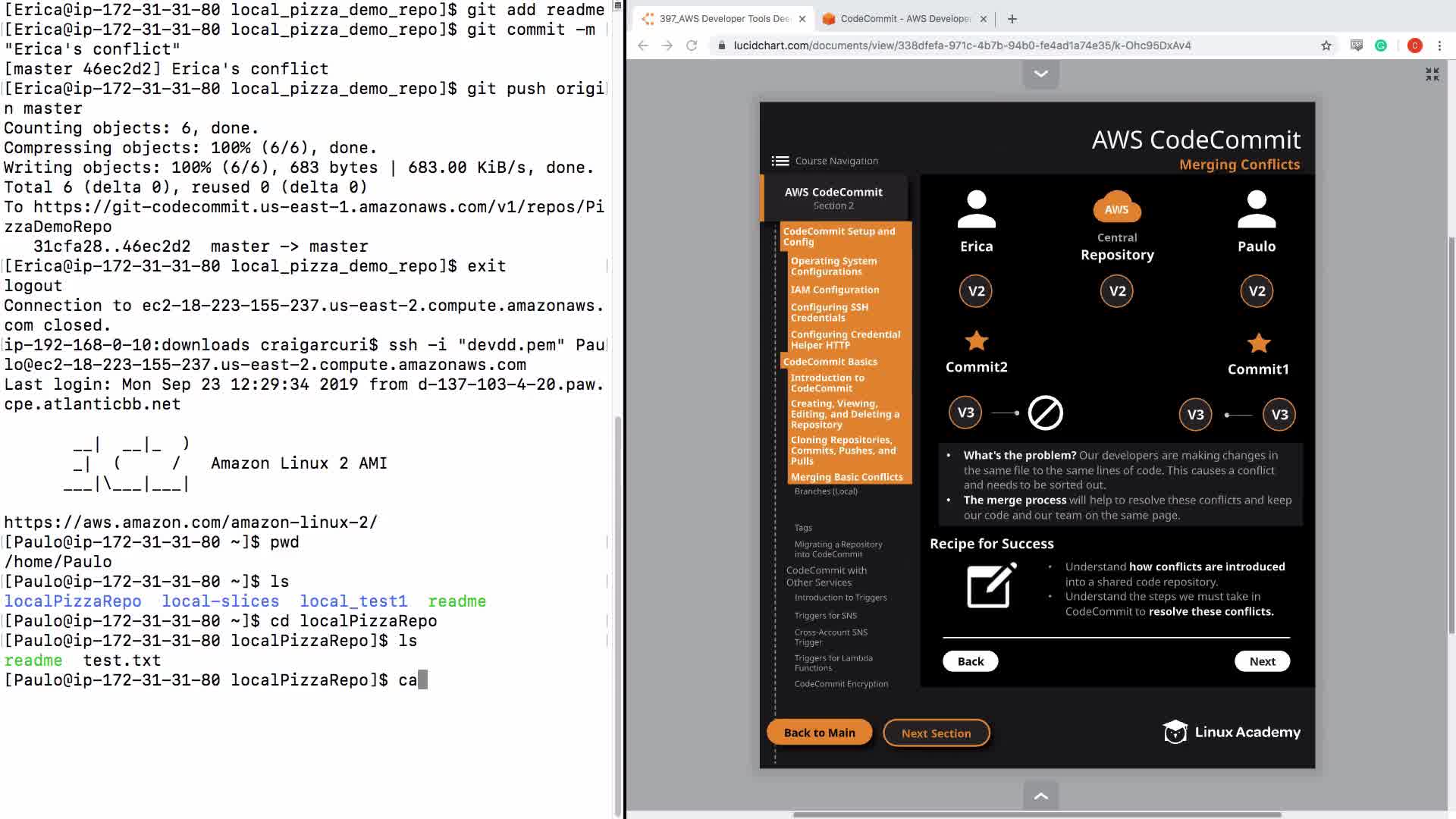The width and height of the screenshot is (1456, 819).
Task: Click the browser back arrow
Action: click(x=643, y=45)
